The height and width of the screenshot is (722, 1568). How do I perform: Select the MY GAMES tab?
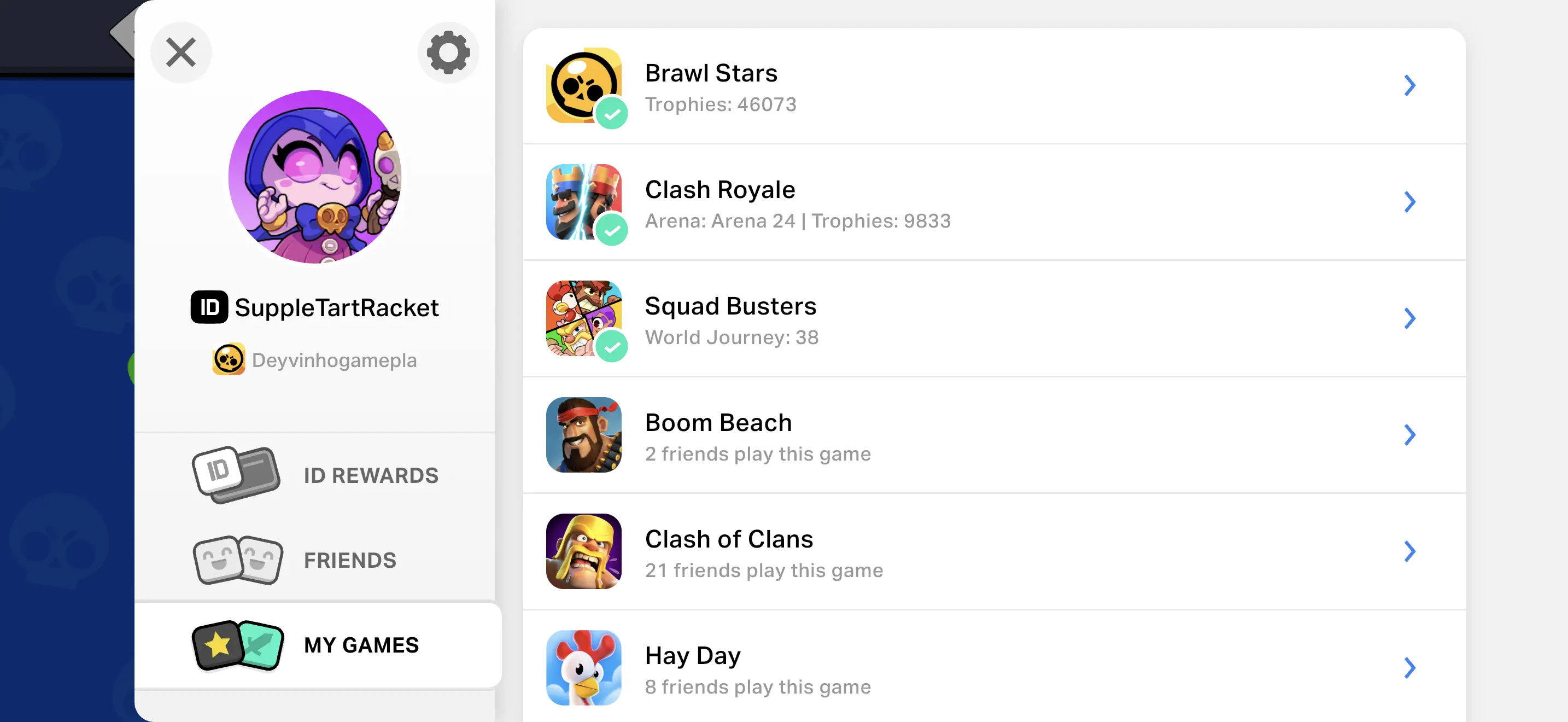coord(361,645)
